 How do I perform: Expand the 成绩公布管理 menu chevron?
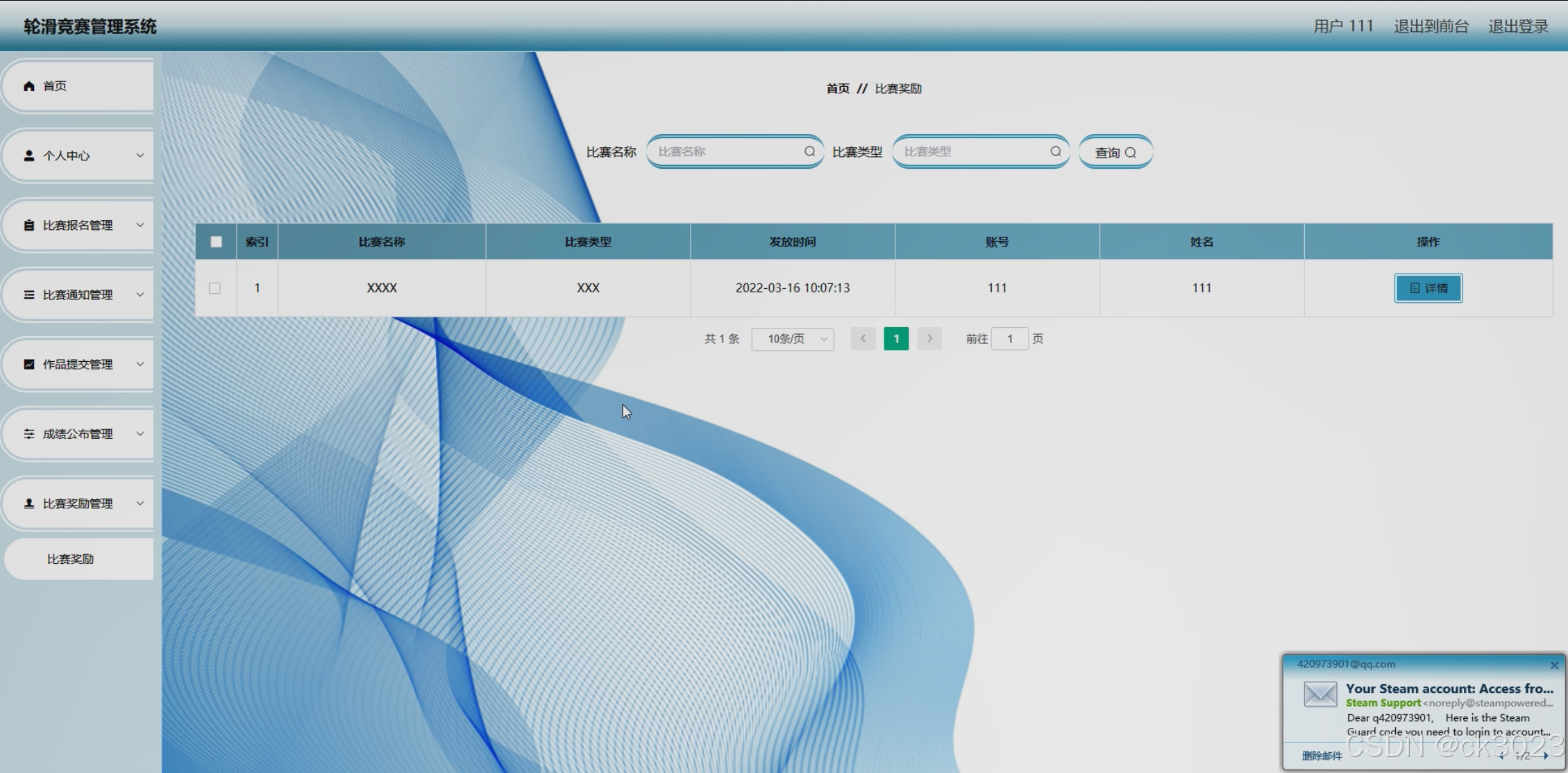tap(140, 433)
